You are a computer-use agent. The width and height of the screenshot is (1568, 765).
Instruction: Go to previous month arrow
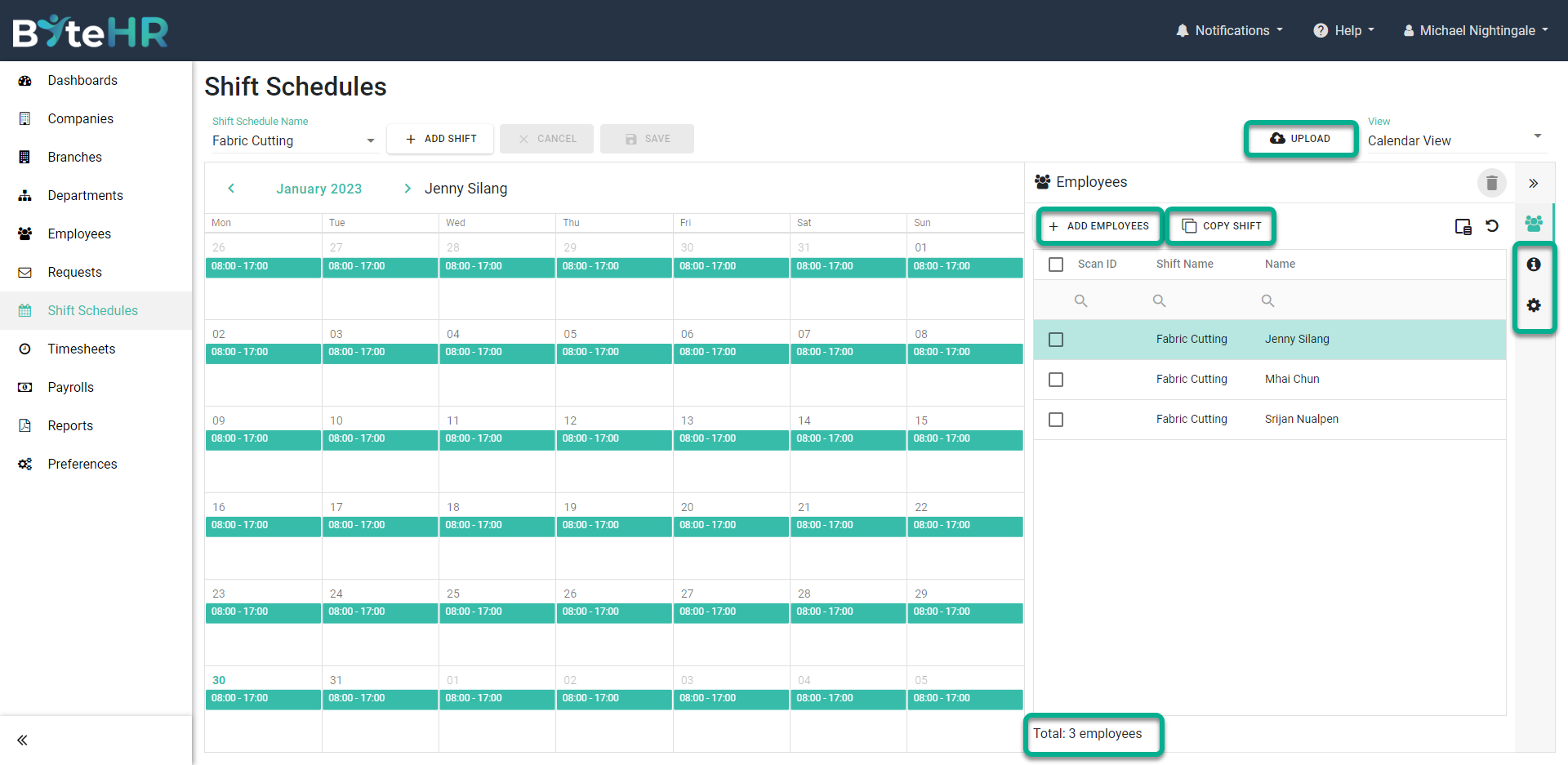(231, 189)
